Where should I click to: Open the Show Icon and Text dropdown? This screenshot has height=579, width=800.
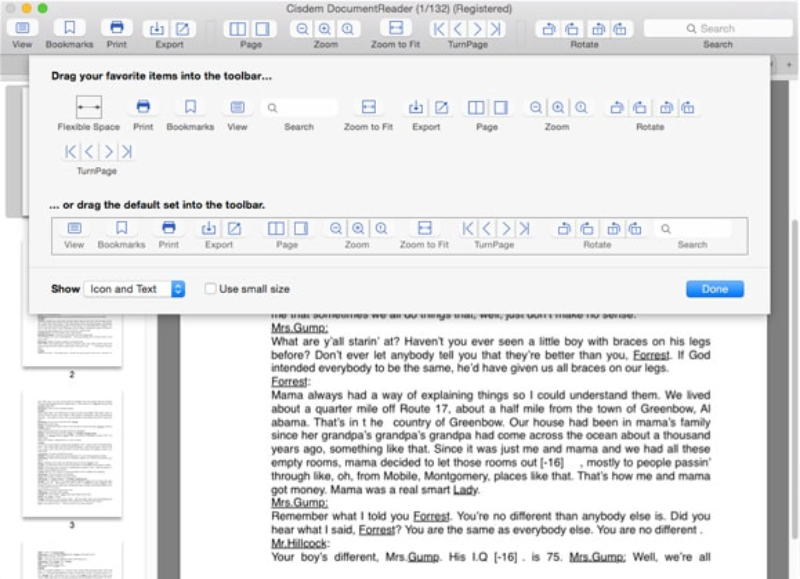click(x=134, y=289)
